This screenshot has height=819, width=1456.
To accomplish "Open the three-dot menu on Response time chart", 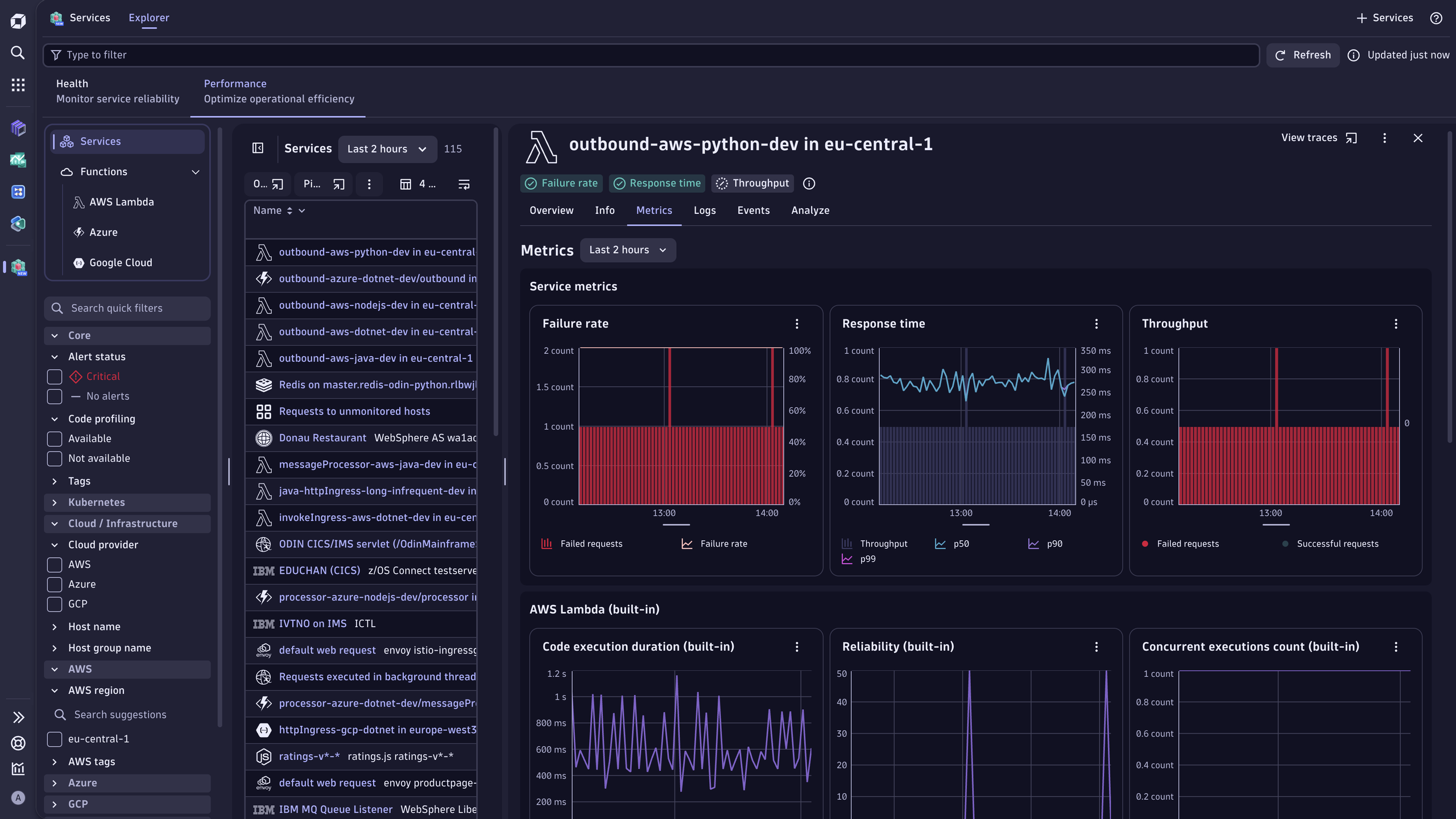I will 1096,324.
